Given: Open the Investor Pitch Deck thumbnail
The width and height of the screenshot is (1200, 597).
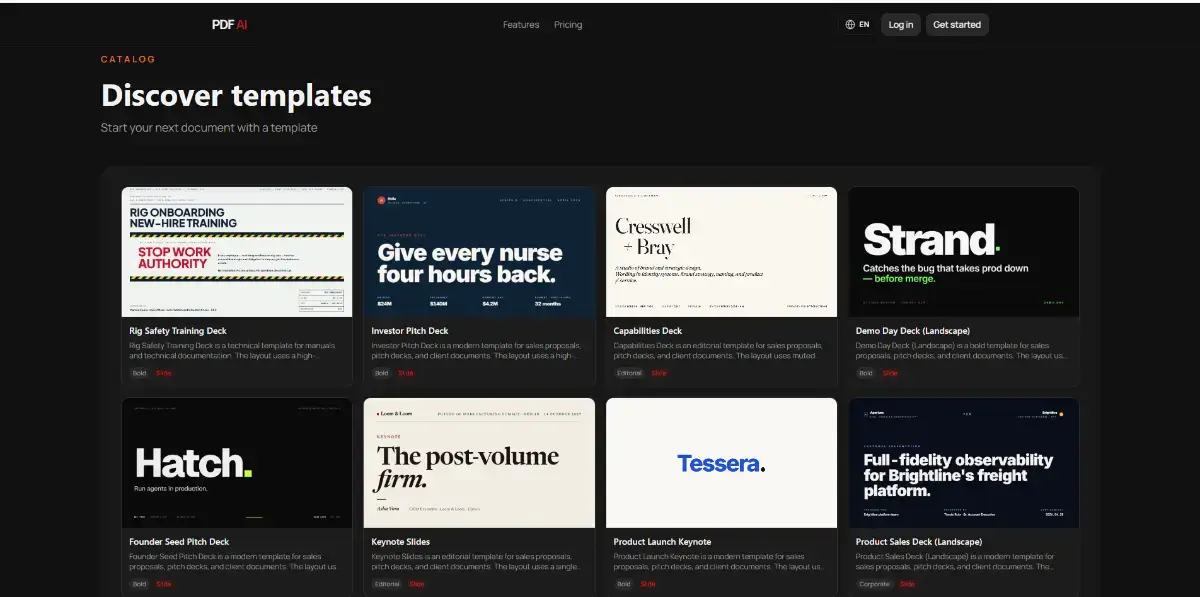Looking at the screenshot, I should point(479,252).
